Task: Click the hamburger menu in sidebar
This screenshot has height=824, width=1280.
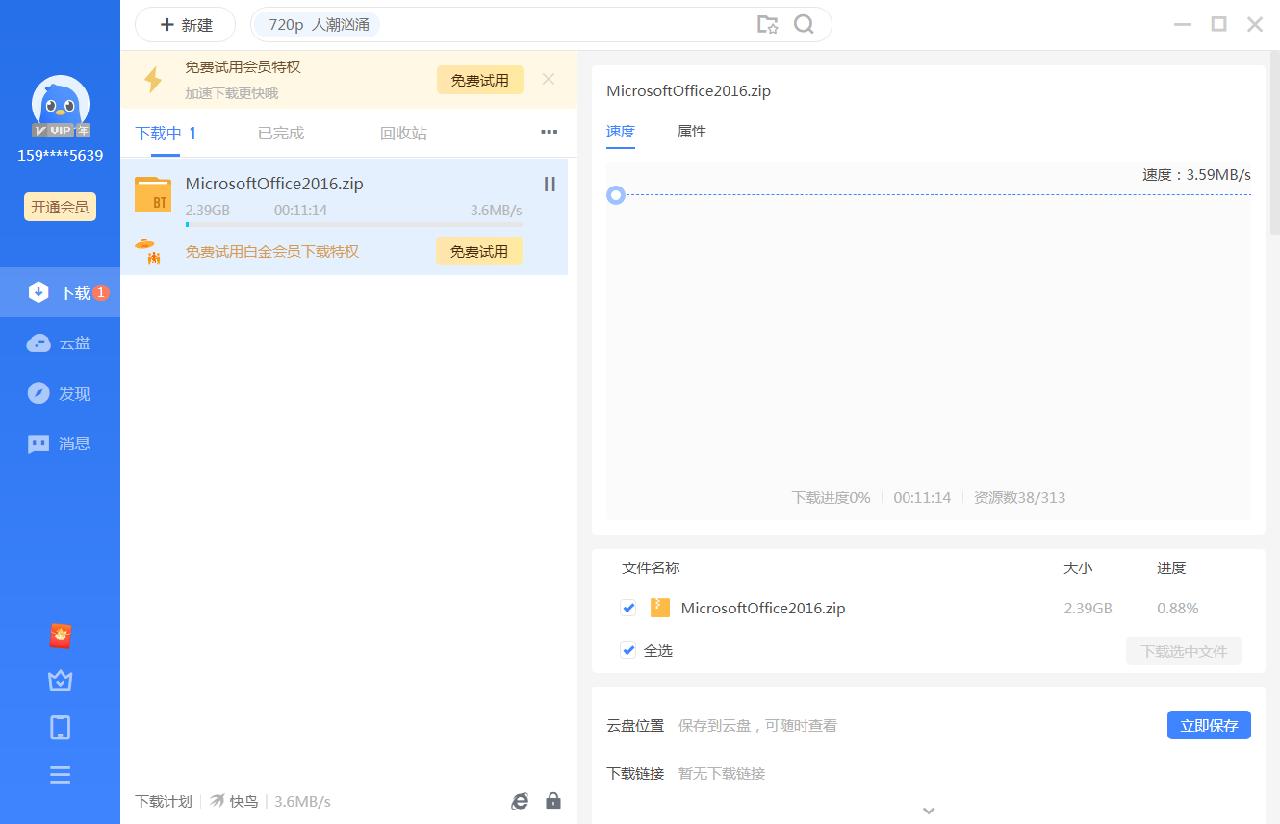Action: (60, 774)
